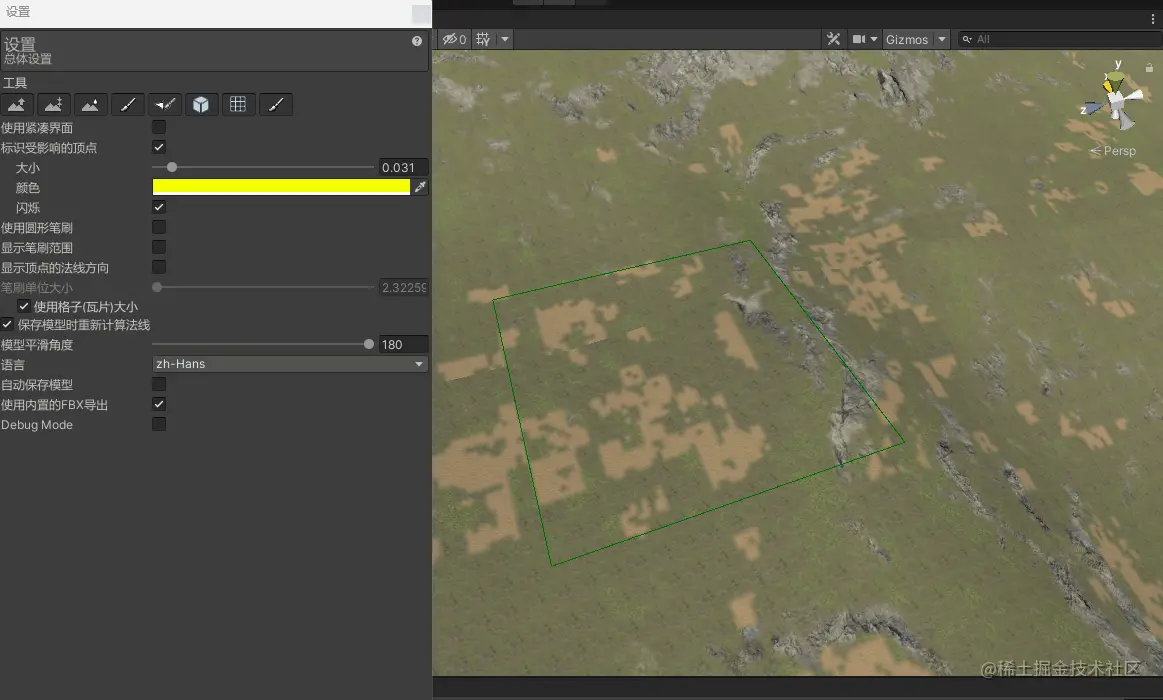Uncheck 保存模型时重新计算法线 checkbox
This screenshot has width=1163, height=700.
coord(7,324)
